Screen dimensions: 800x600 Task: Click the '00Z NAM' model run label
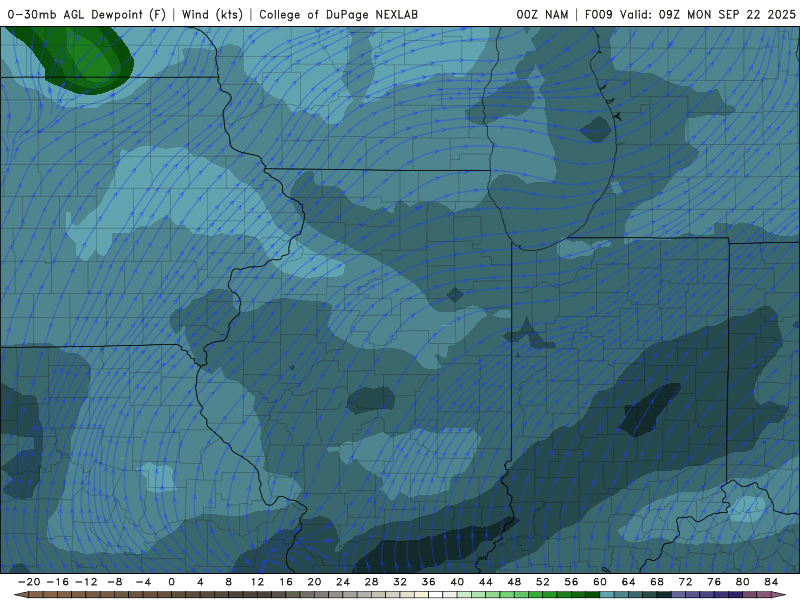tap(542, 14)
